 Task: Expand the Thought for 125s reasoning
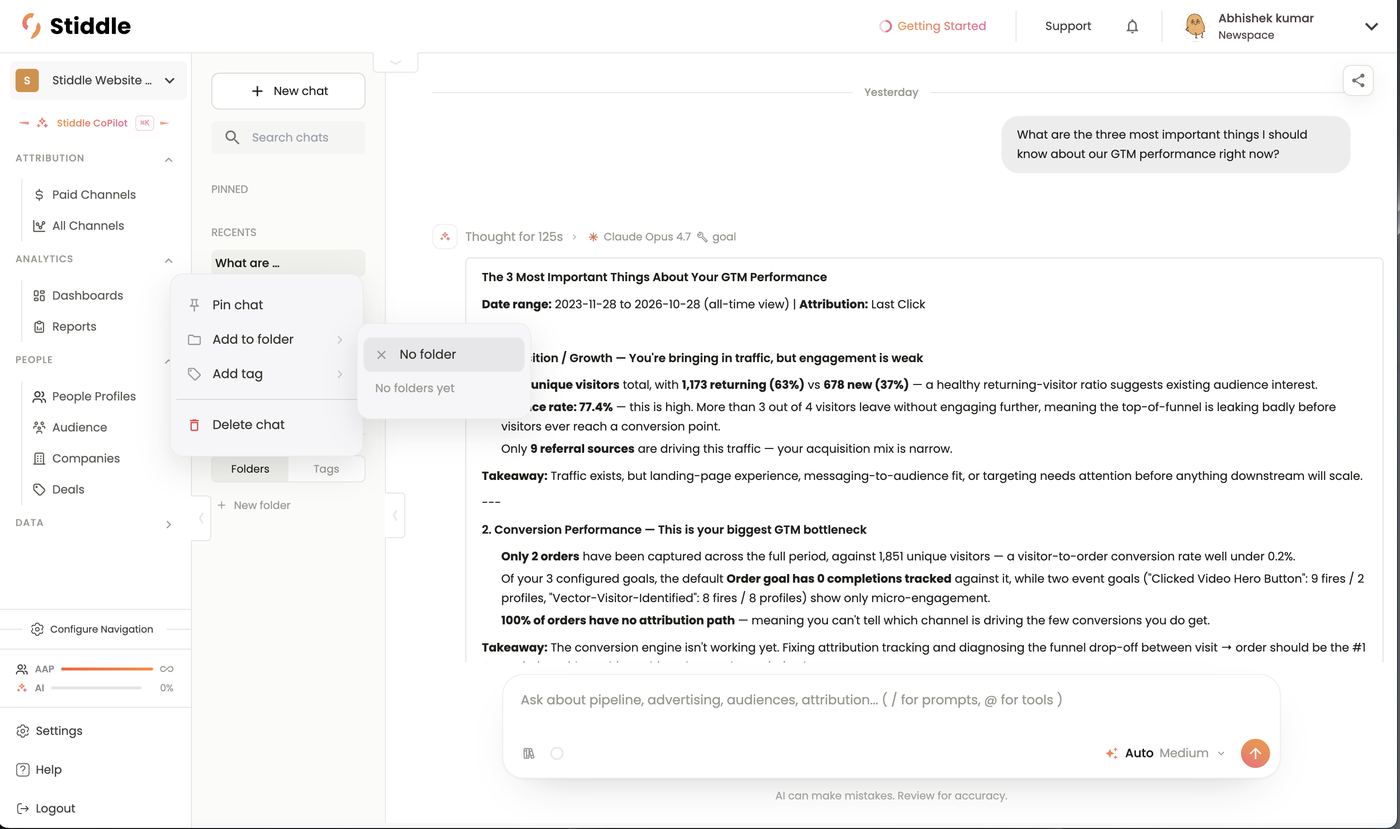521,237
